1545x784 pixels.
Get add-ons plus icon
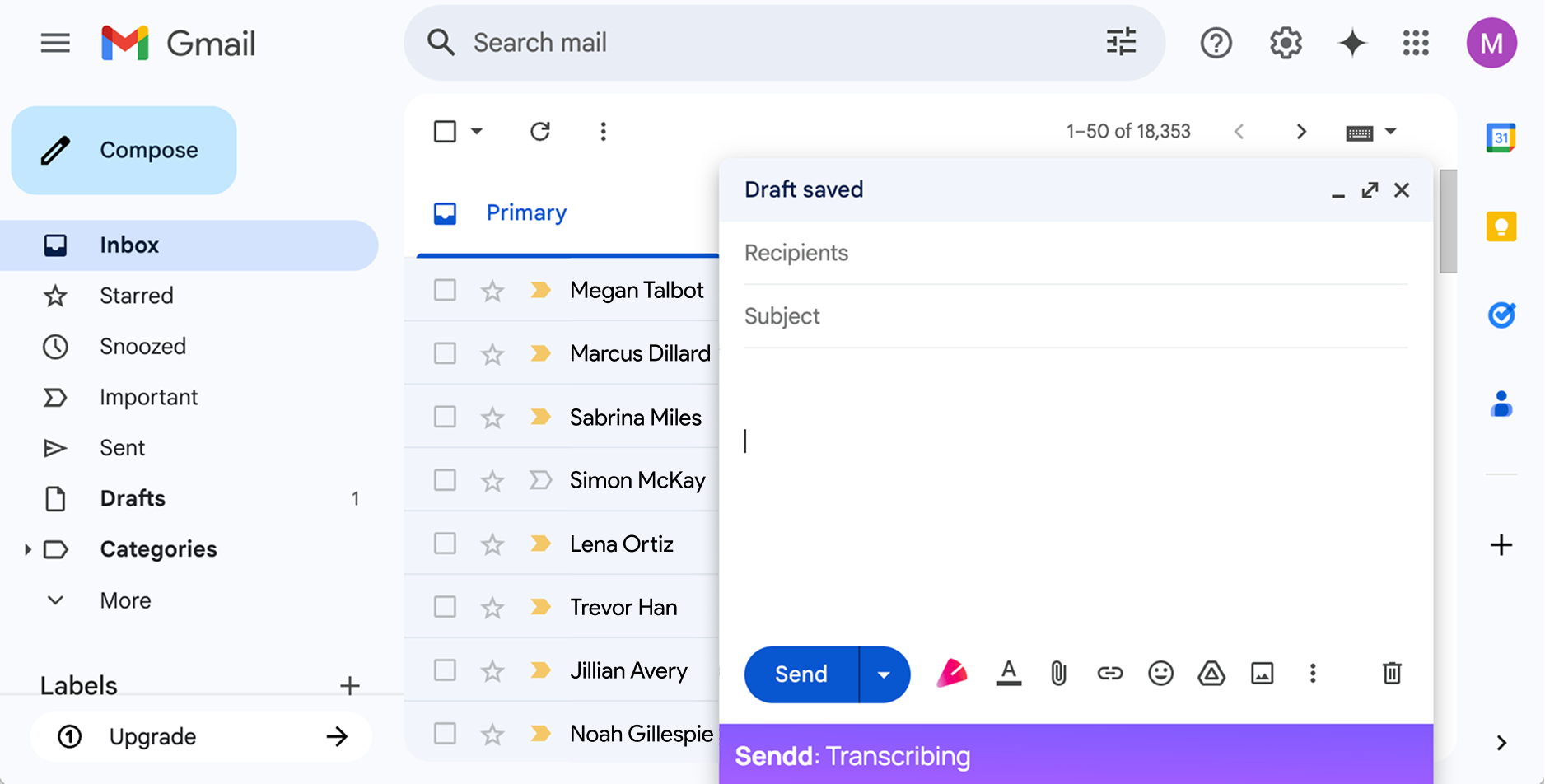(1501, 544)
